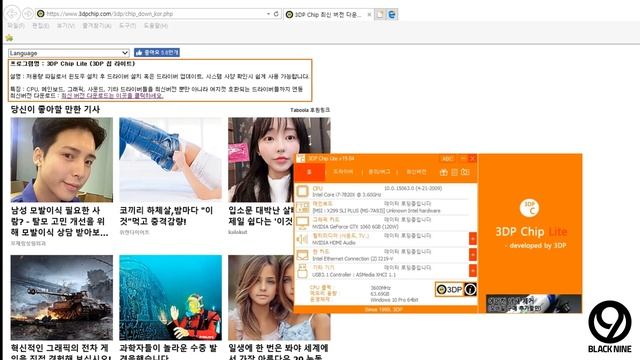Click the 남성 모발이식 article headline
The width and height of the screenshot is (640, 360).
[x=59, y=222]
